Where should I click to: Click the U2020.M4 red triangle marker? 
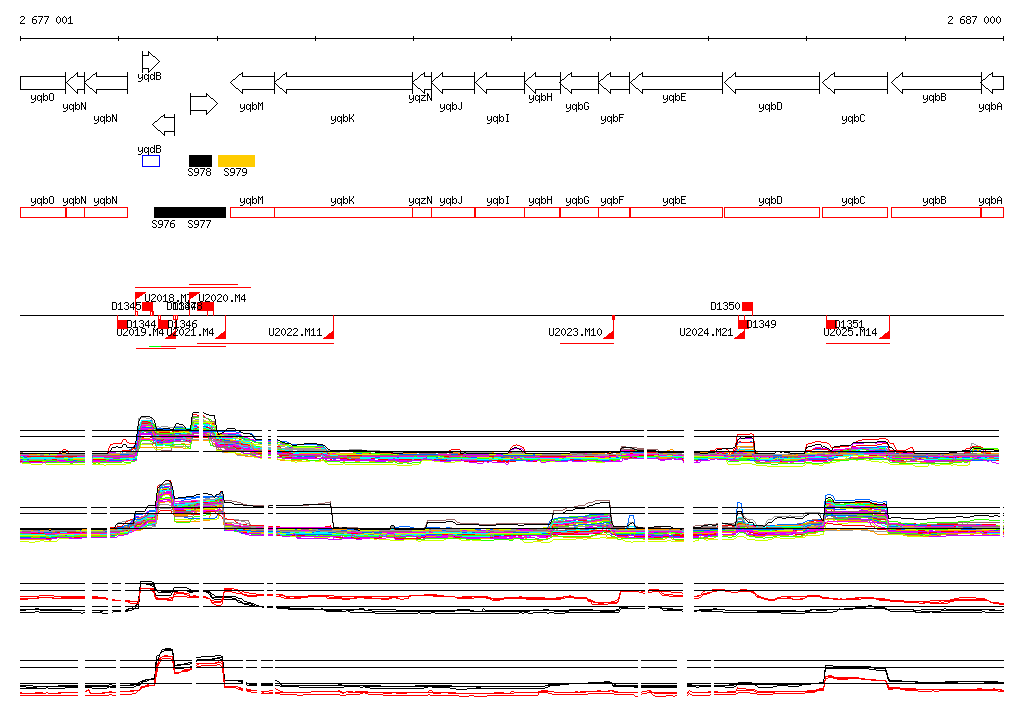(194, 297)
